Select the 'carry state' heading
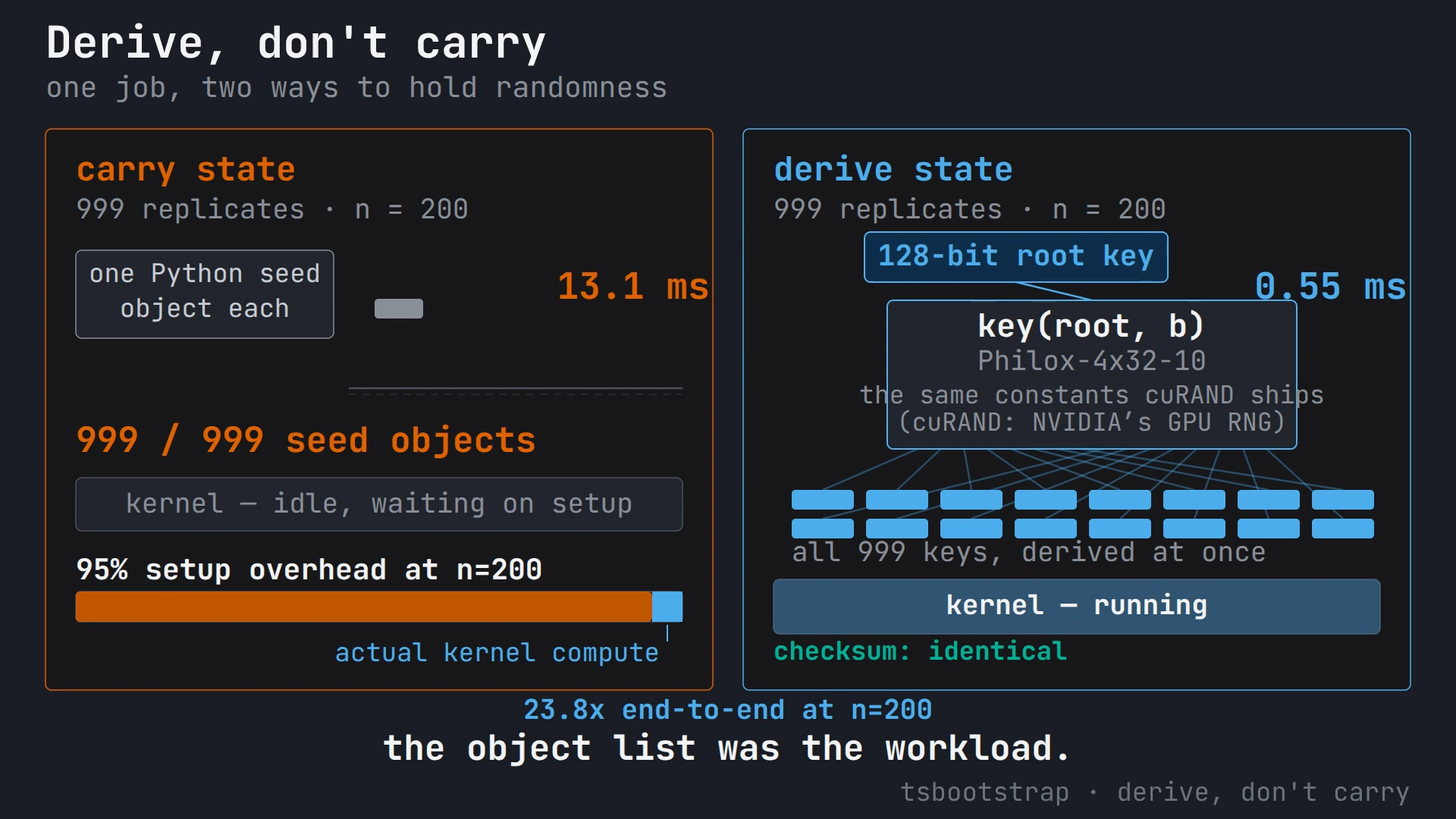This screenshot has height=819, width=1456. 186,169
